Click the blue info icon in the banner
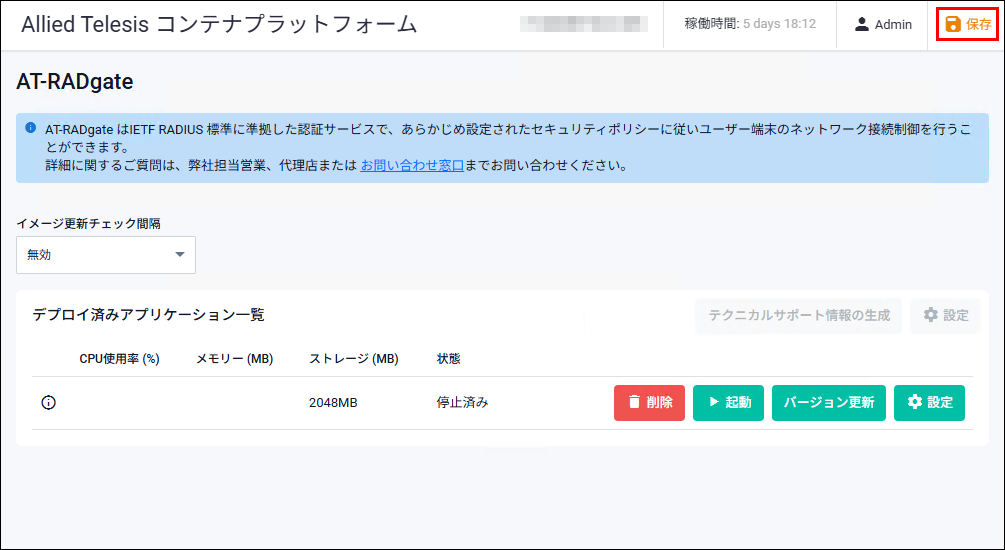The width and height of the screenshot is (1005, 550). (x=31, y=128)
